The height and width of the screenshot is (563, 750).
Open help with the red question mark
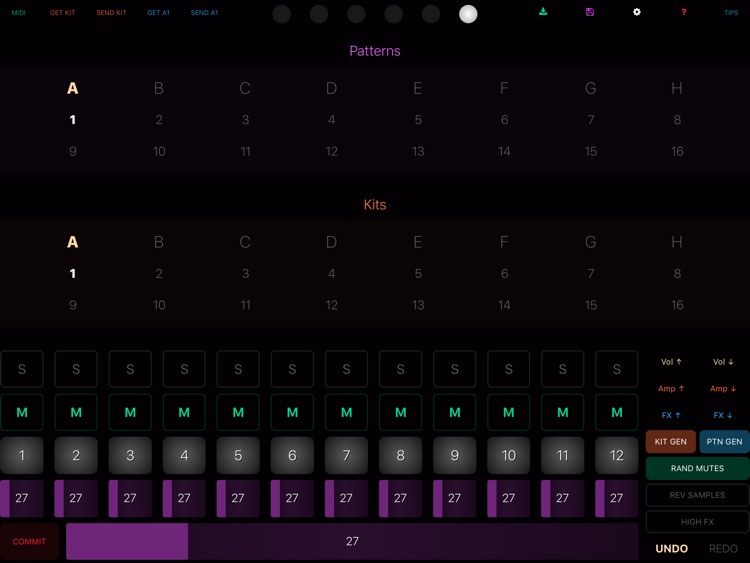[x=684, y=12]
